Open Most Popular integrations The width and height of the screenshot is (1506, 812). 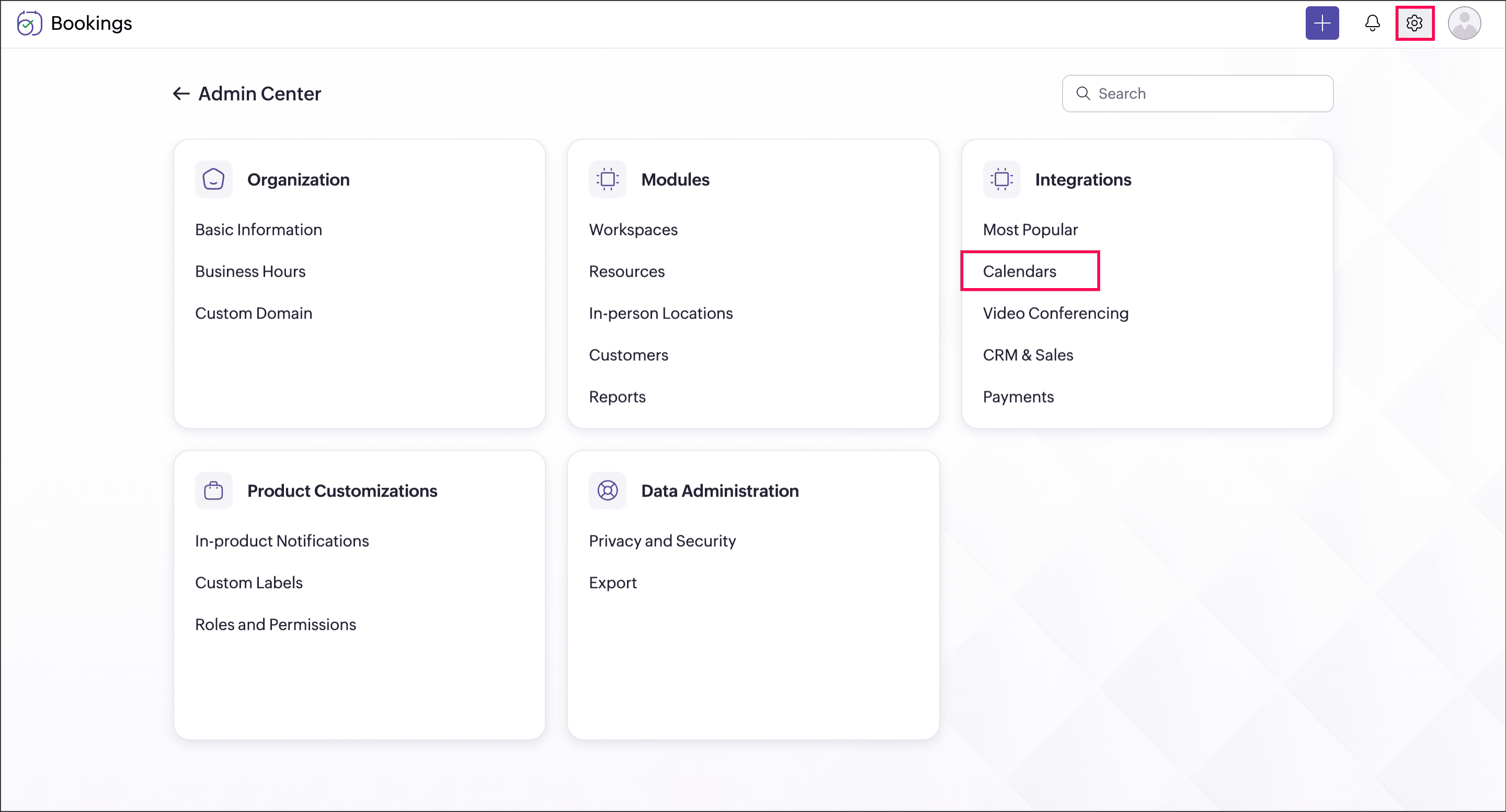[x=1030, y=230]
